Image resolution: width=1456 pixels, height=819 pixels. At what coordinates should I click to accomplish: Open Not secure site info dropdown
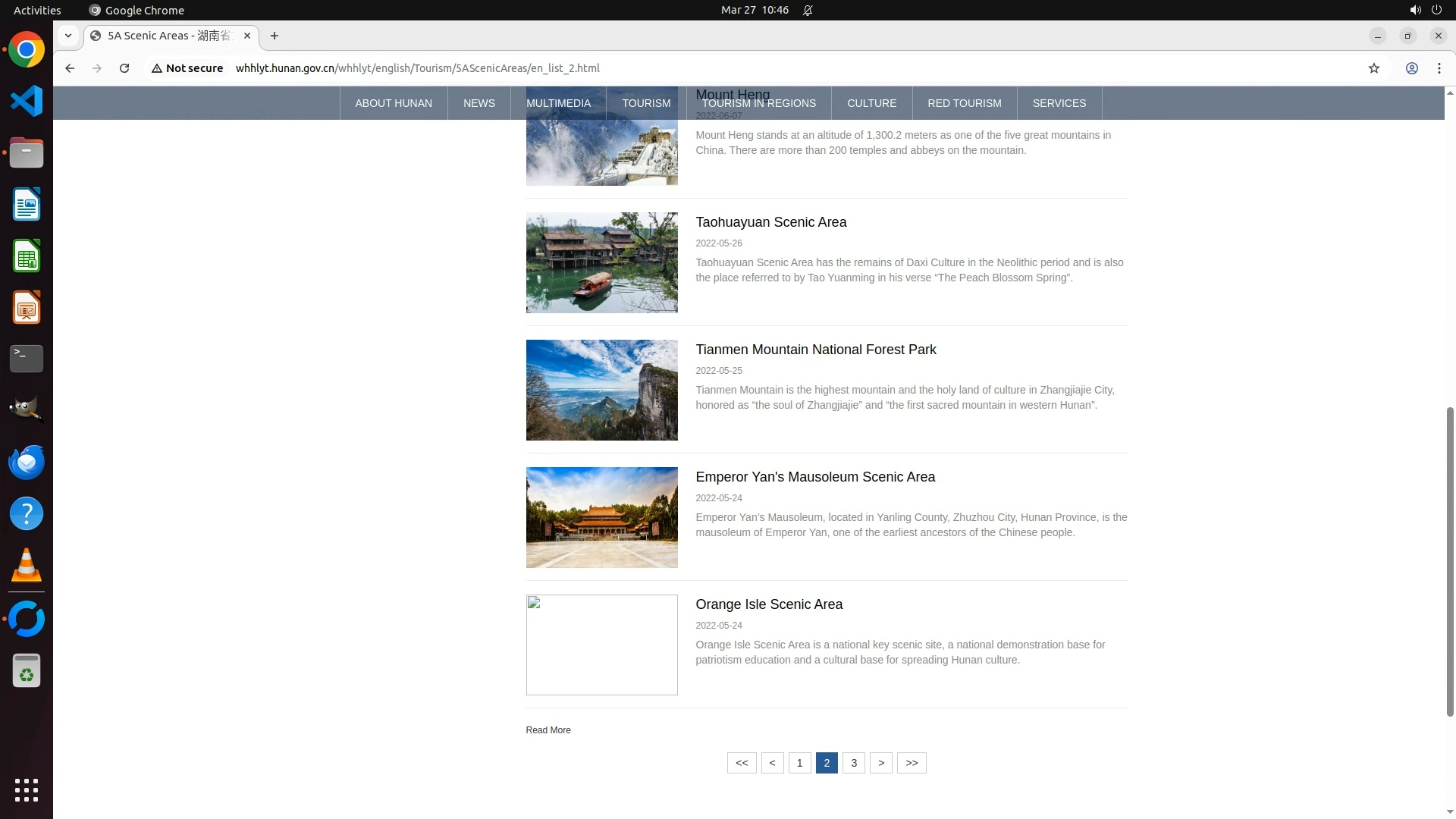click(x=187, y=68)
